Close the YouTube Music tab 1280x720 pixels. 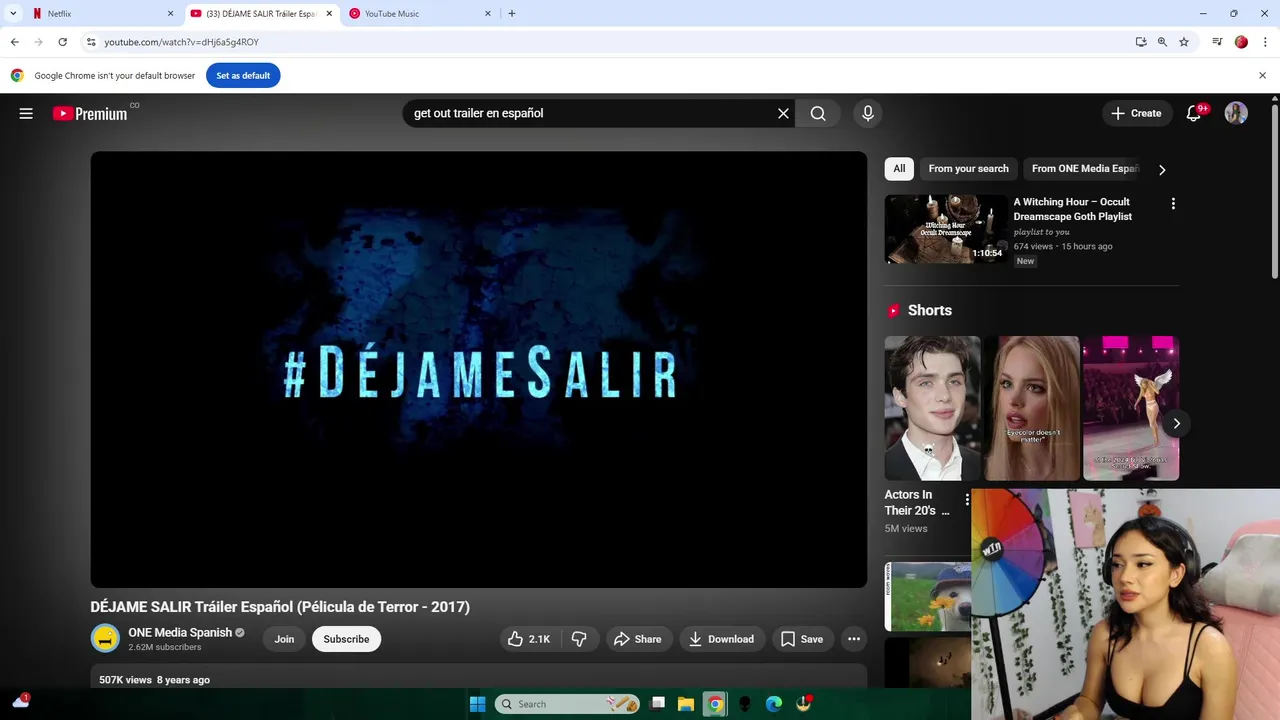pos(488,14)
